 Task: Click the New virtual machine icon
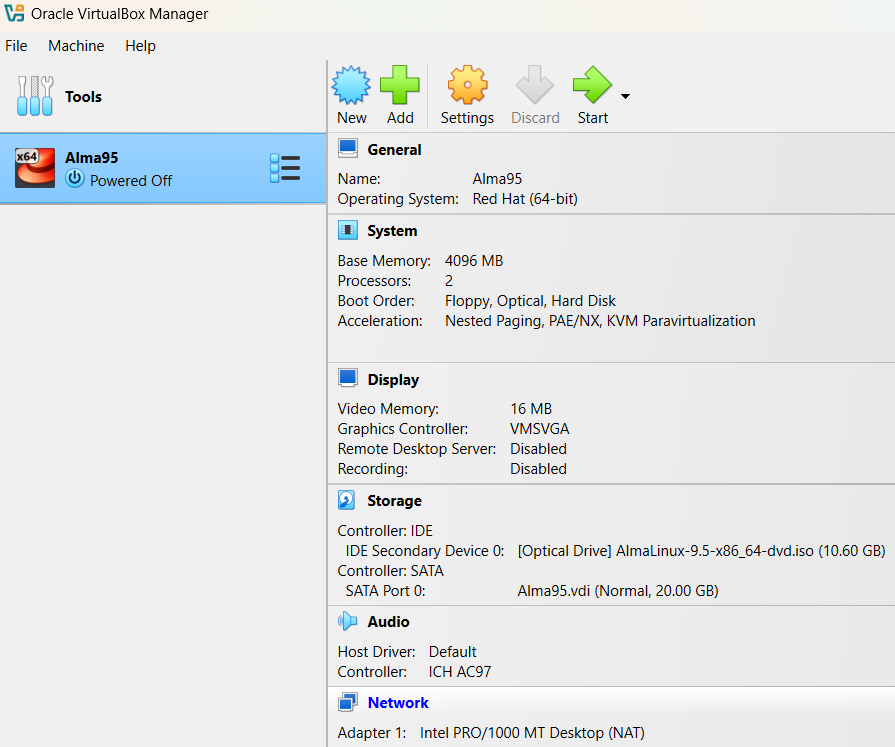click(x=351, y=86)
